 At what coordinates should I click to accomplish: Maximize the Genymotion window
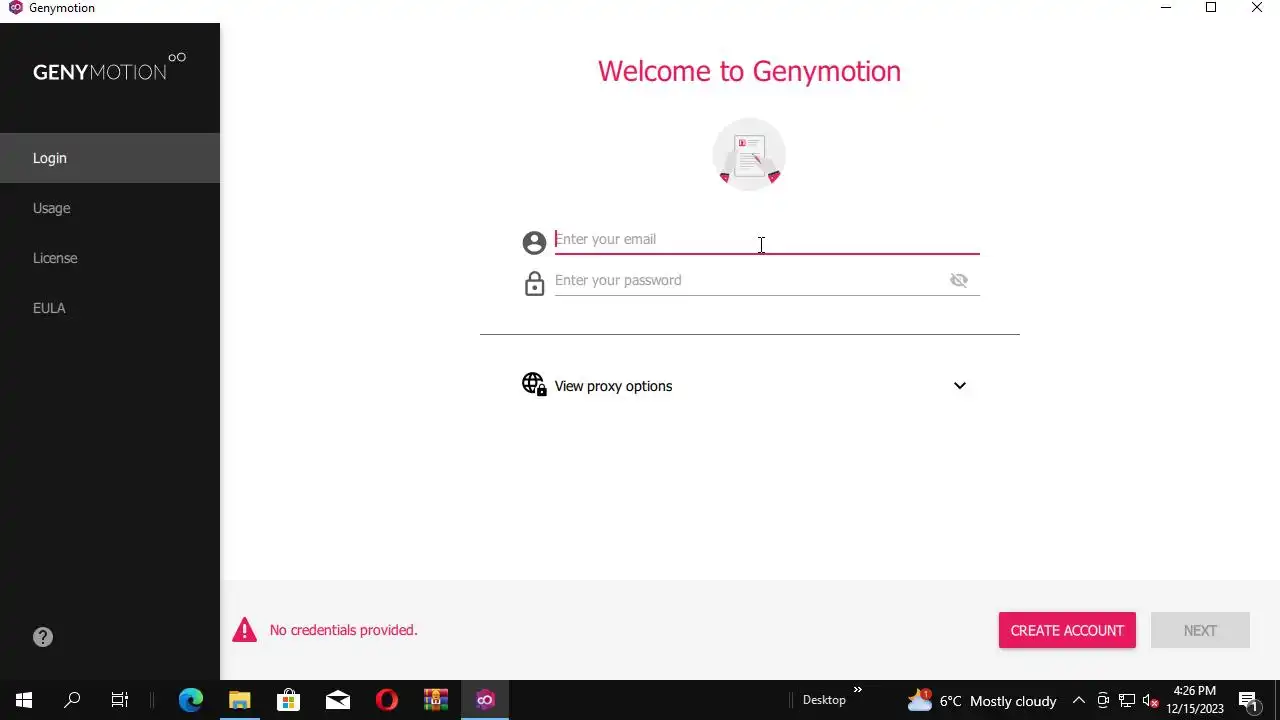[1211, 8]
